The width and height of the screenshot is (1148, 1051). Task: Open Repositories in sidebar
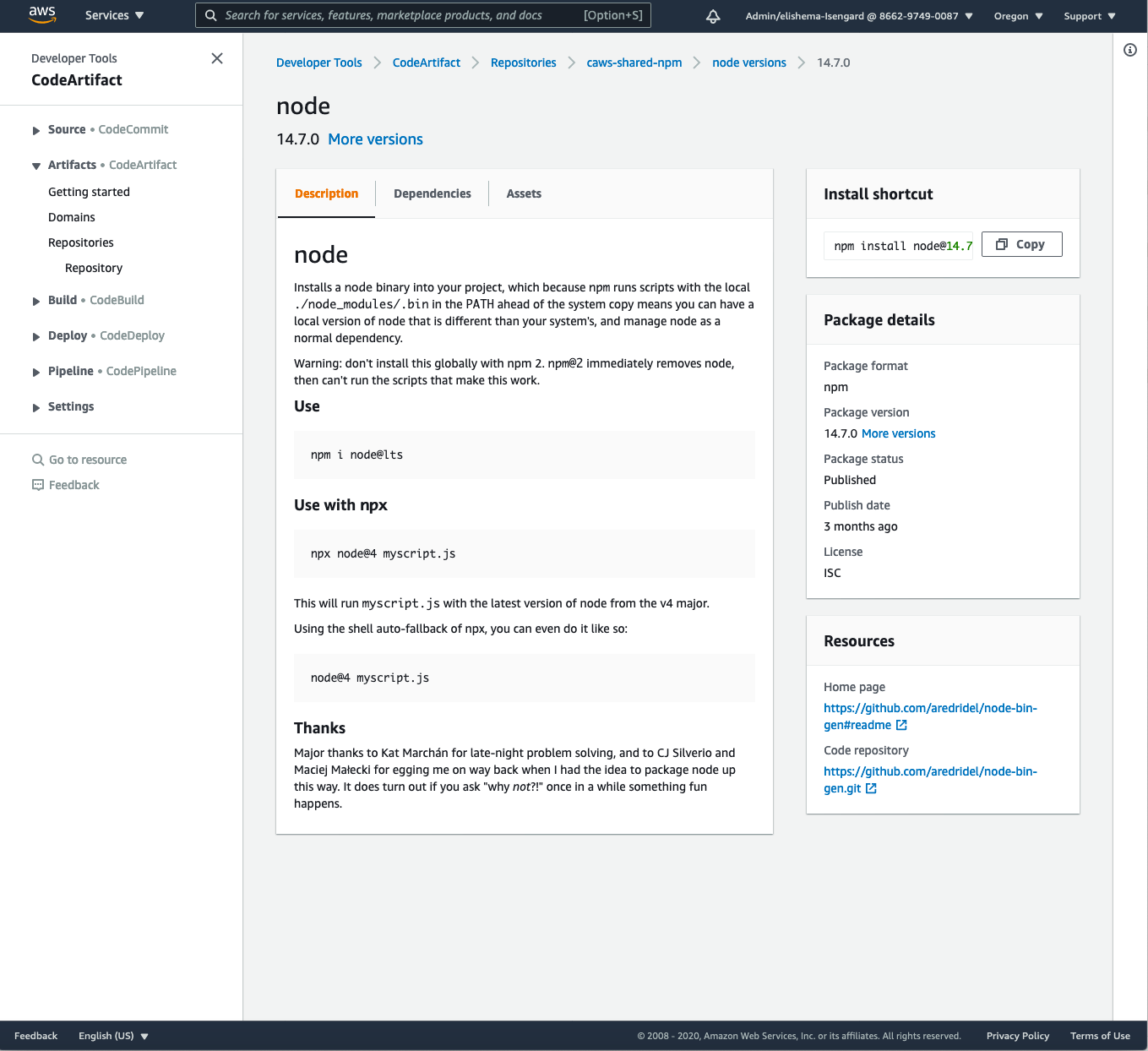tap(81, 242)
